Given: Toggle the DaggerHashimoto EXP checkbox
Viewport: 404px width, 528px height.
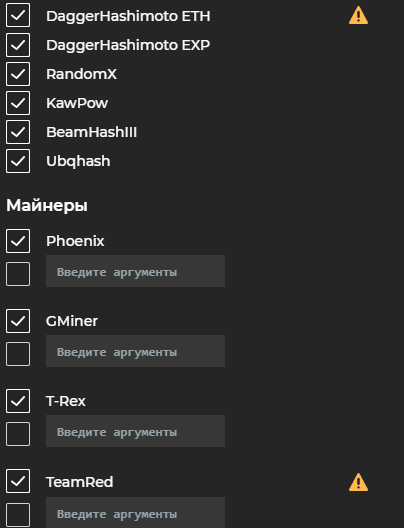Looking at the screenshot, I should [x=18, y=45].
